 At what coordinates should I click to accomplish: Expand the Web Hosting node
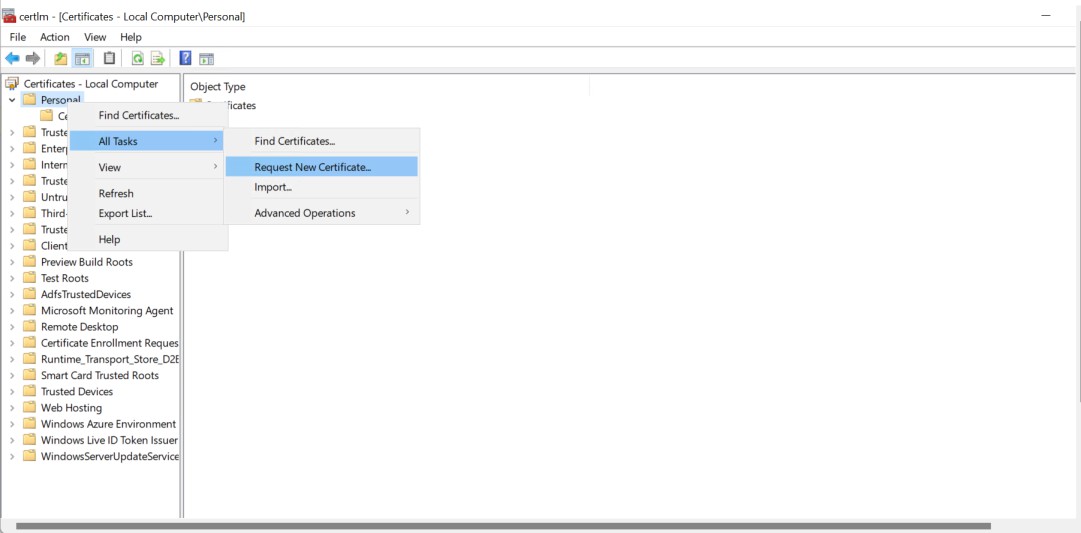[12, 408]
